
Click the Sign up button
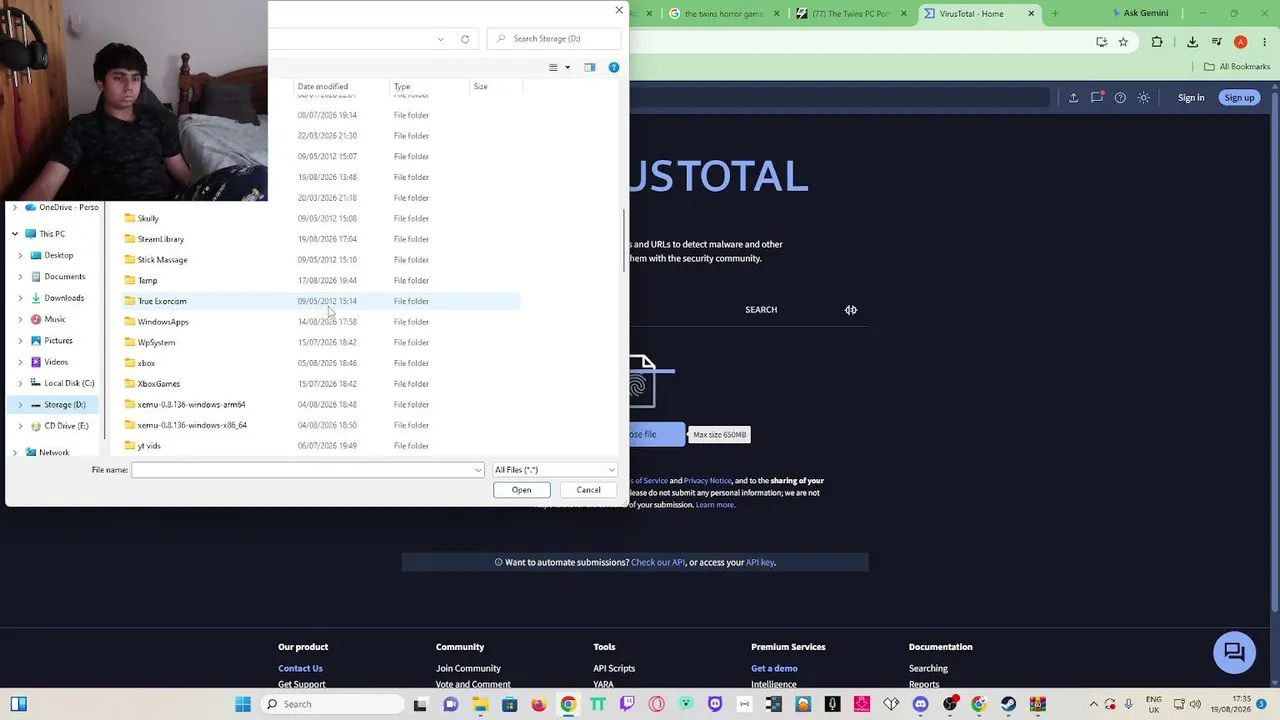point(1239,98)
